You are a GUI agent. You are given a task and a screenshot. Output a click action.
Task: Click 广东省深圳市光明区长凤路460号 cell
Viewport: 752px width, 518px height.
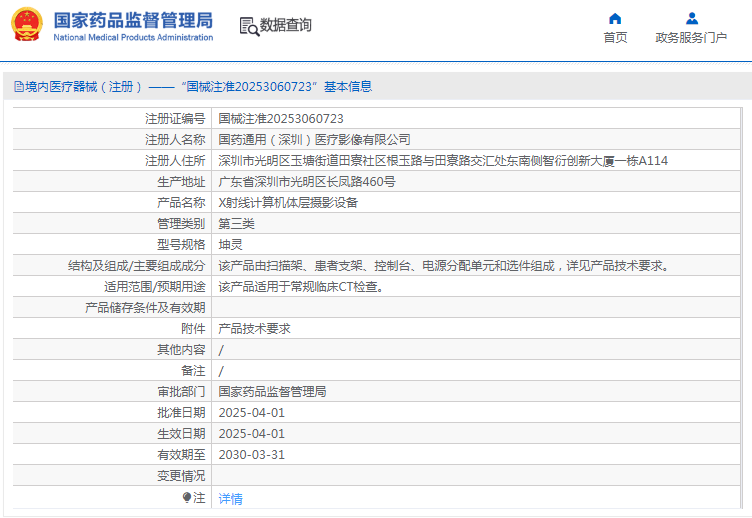point(307,182)
